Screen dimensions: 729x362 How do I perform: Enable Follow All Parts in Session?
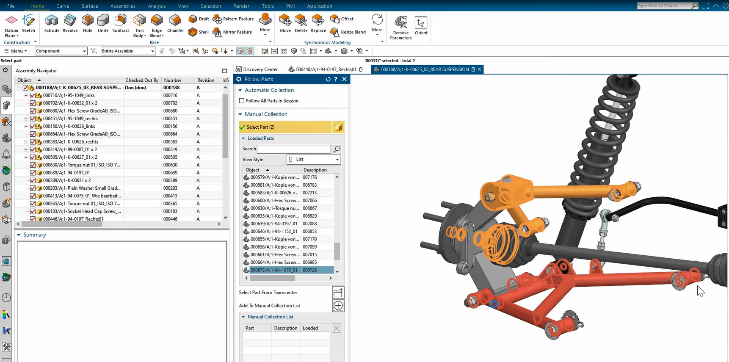(x=241, y=101)
